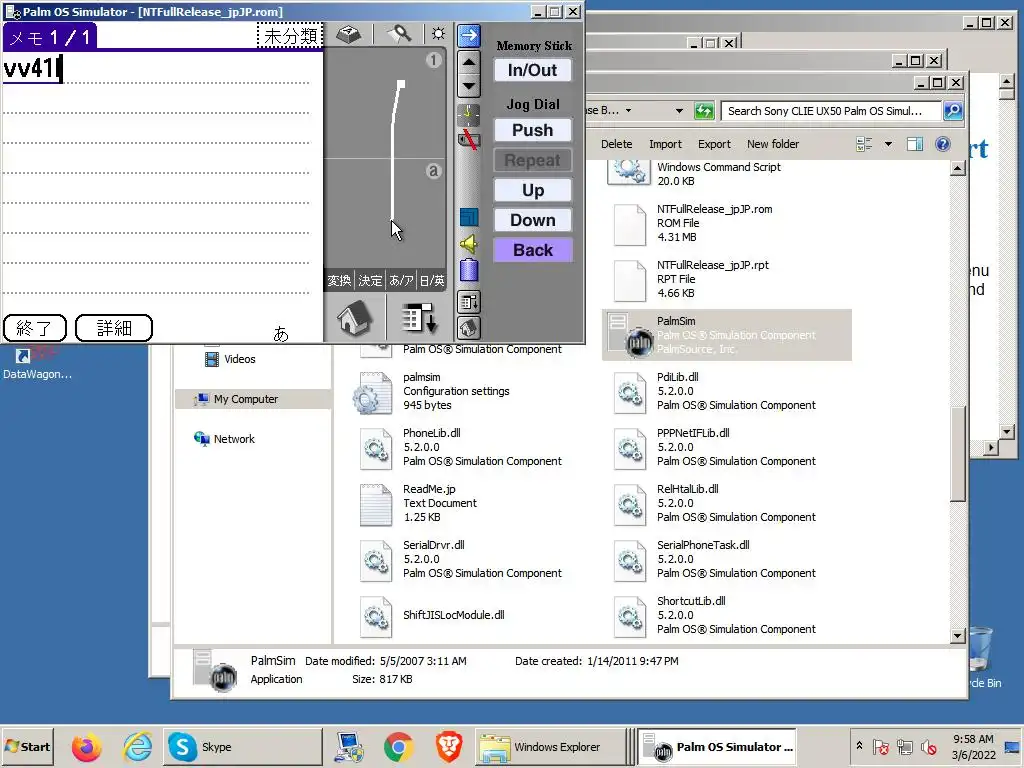Click the brightness sun icon in Palm simulator

click(x=438, y=34)
